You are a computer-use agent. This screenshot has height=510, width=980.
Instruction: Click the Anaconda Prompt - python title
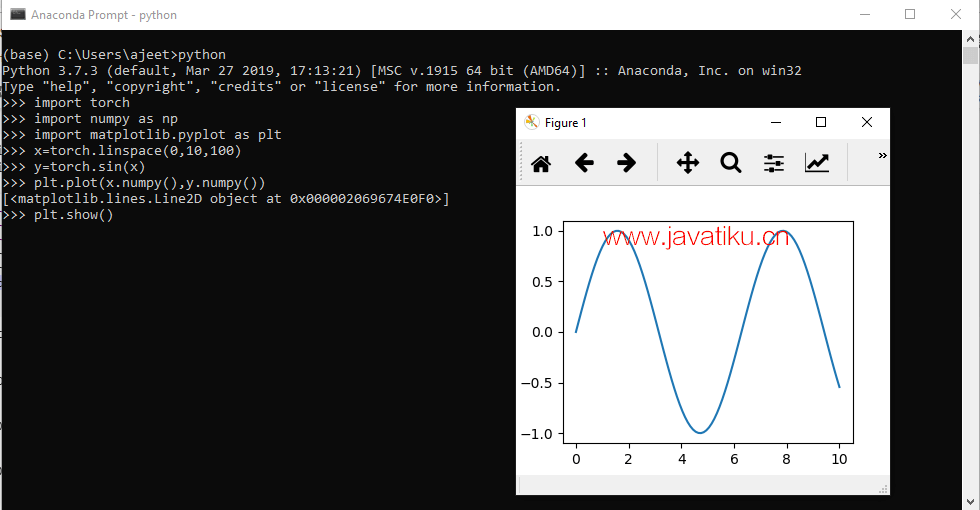(x=104, y=15)
